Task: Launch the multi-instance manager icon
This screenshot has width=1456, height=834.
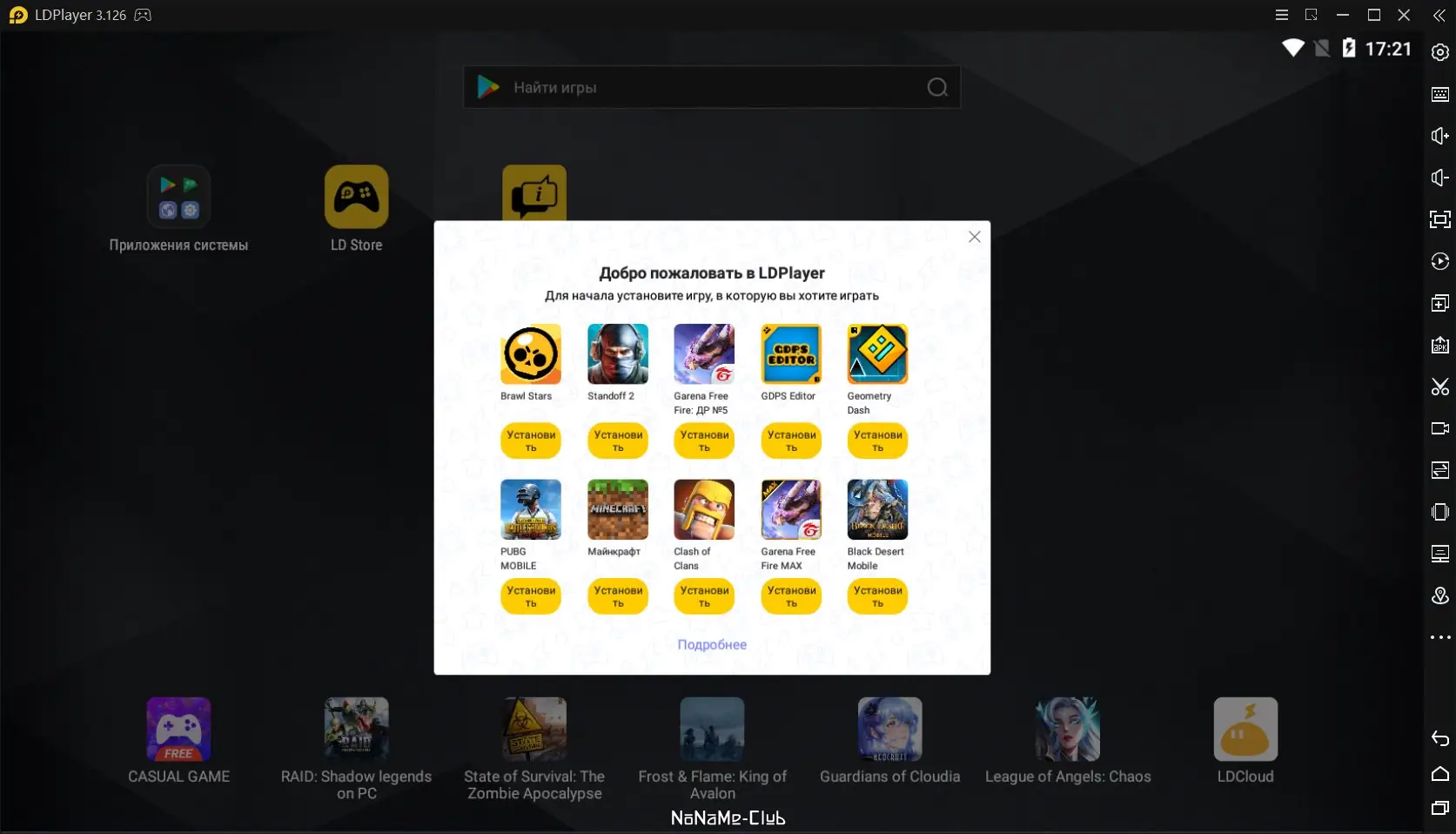Action: click(x=1440, y=303)
